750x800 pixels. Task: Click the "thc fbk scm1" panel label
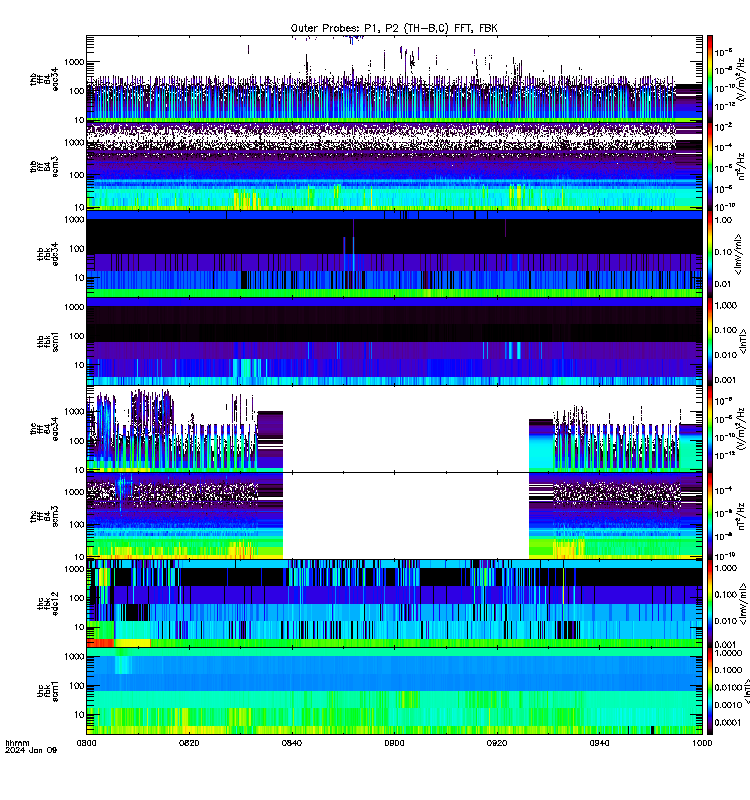coord(48,691)
